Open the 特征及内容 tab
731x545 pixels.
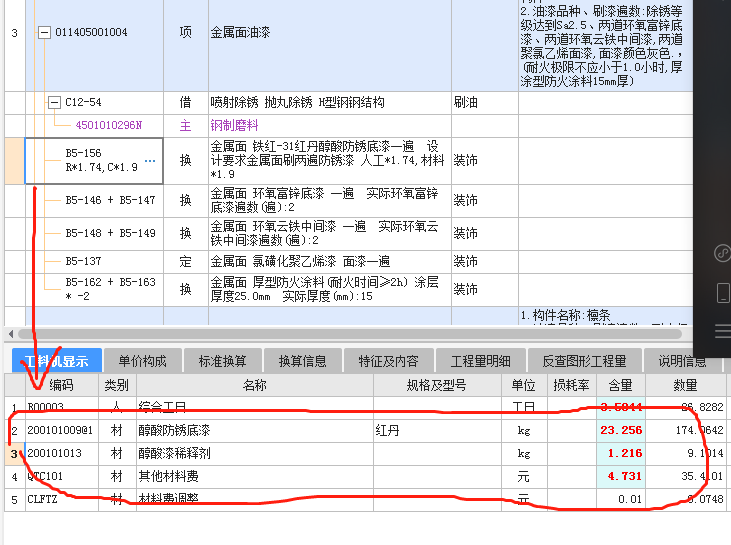point(388,361)
